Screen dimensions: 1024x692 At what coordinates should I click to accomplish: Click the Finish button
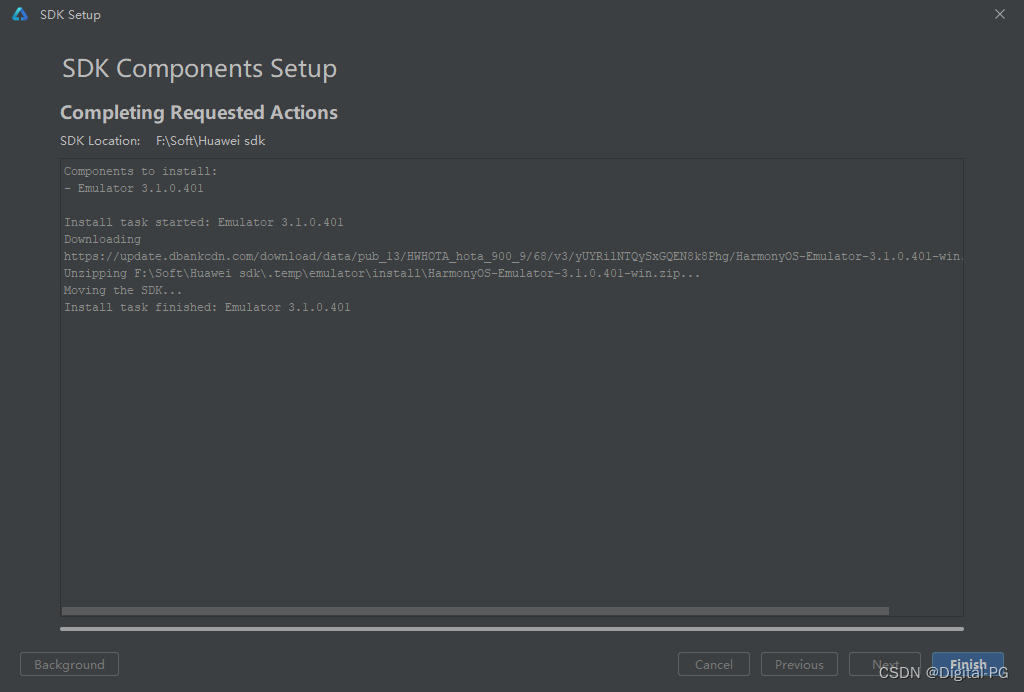coord(967,664)
